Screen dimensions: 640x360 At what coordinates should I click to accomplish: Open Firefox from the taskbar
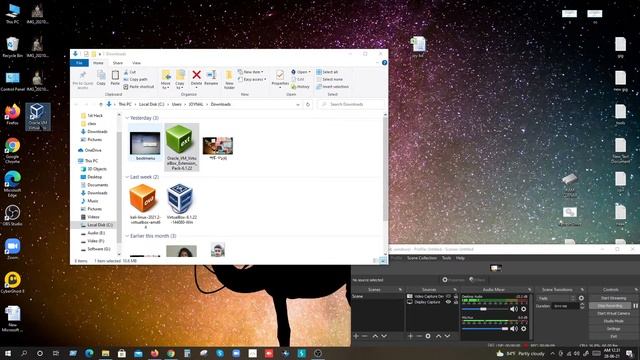pyautogui.click(x=155, y=353)
